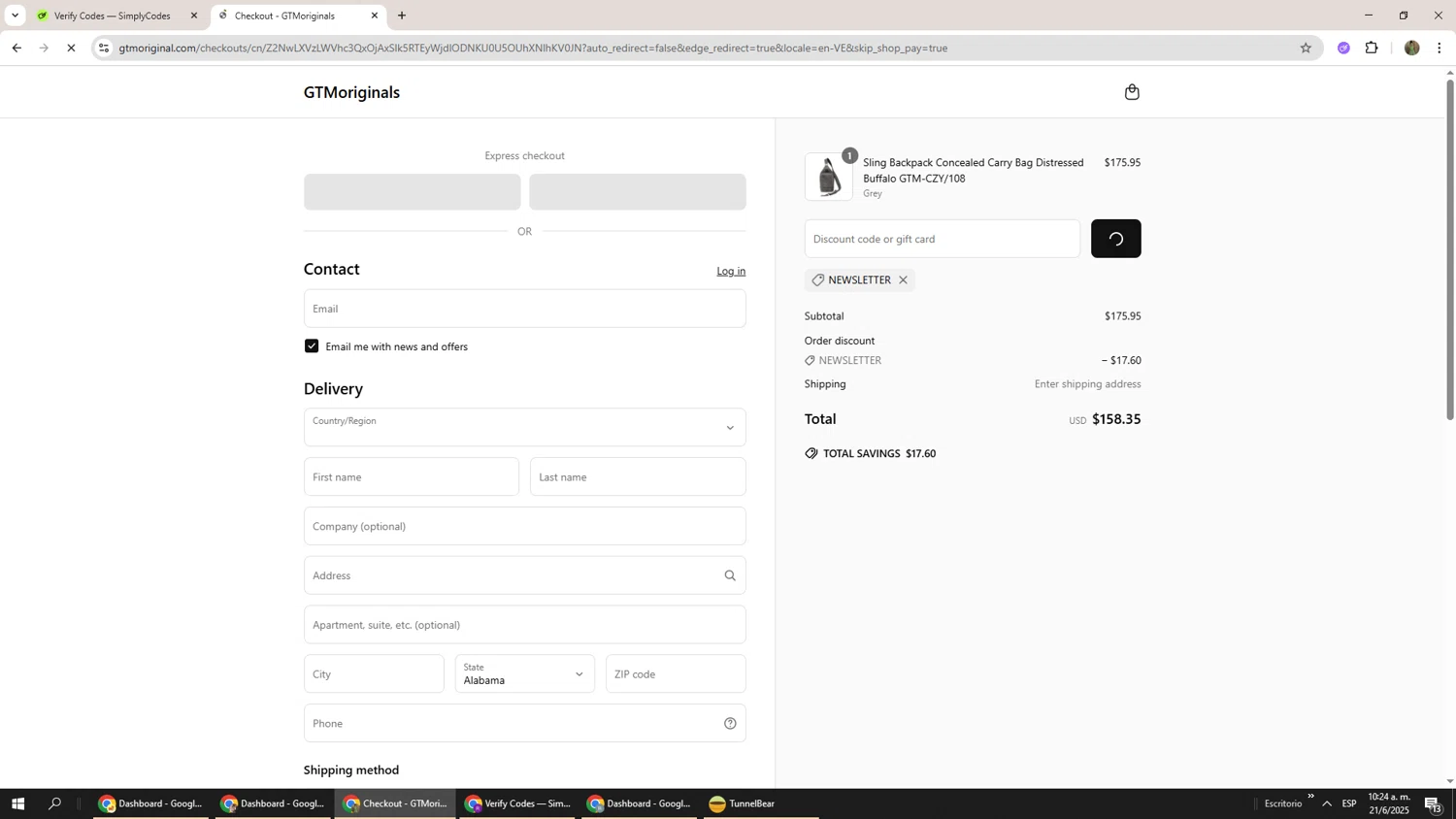Viewport: 1456px width, 819px height.
Task: Show hidden system tray icons
Action: click(1327, 803)
